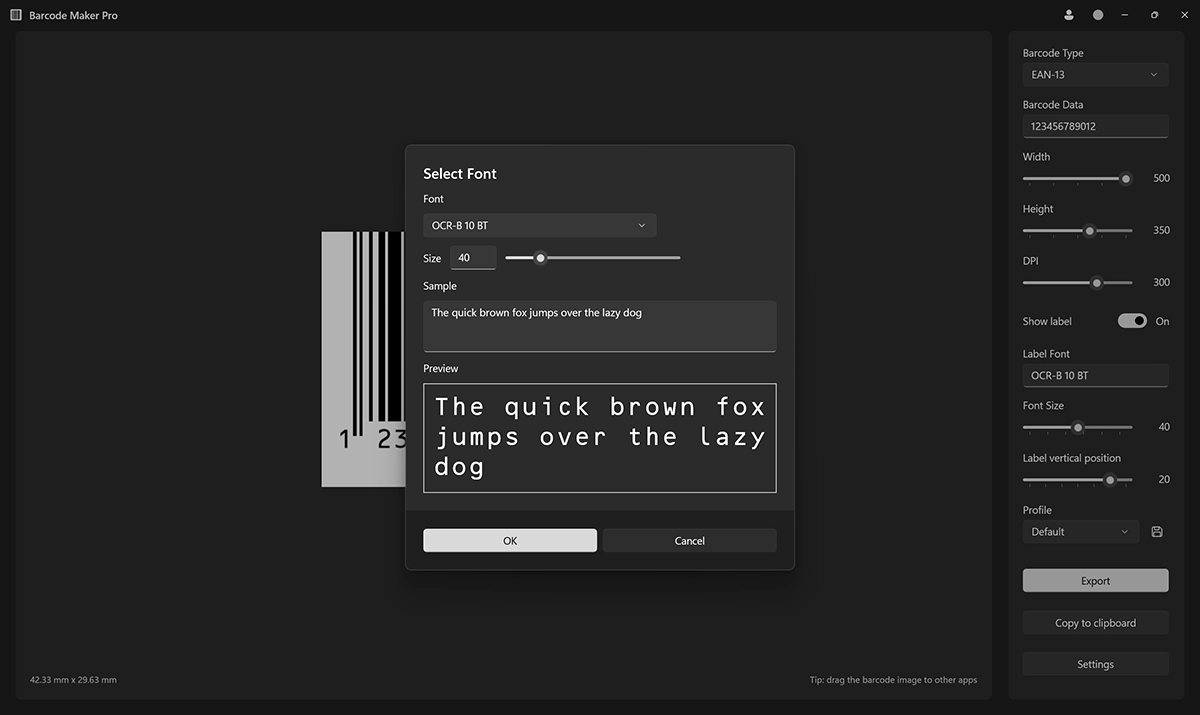Click the Barcode Maker Pro app icon
This screenshot has width=1200, height=715.
point(16,15)
